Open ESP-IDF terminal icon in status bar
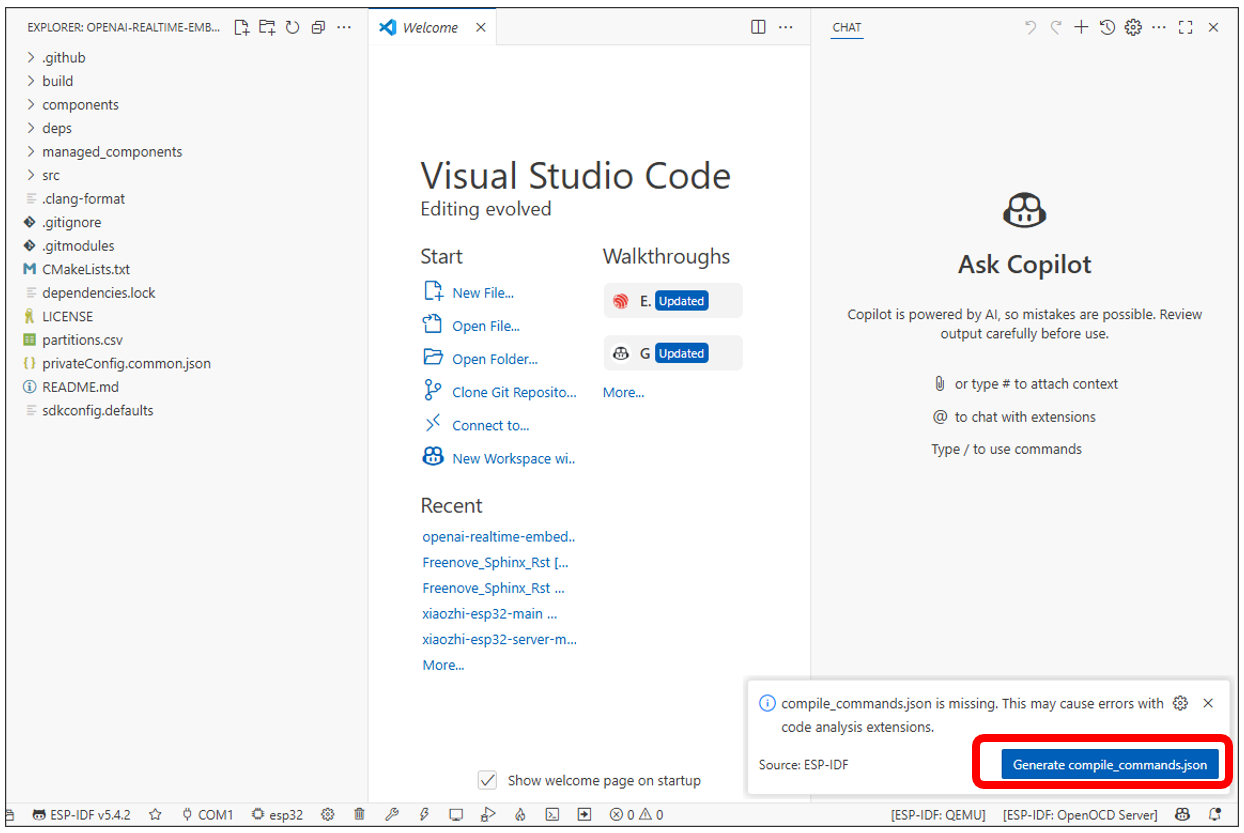Viewport: 1244px width, 833px height. click(552, 815)
